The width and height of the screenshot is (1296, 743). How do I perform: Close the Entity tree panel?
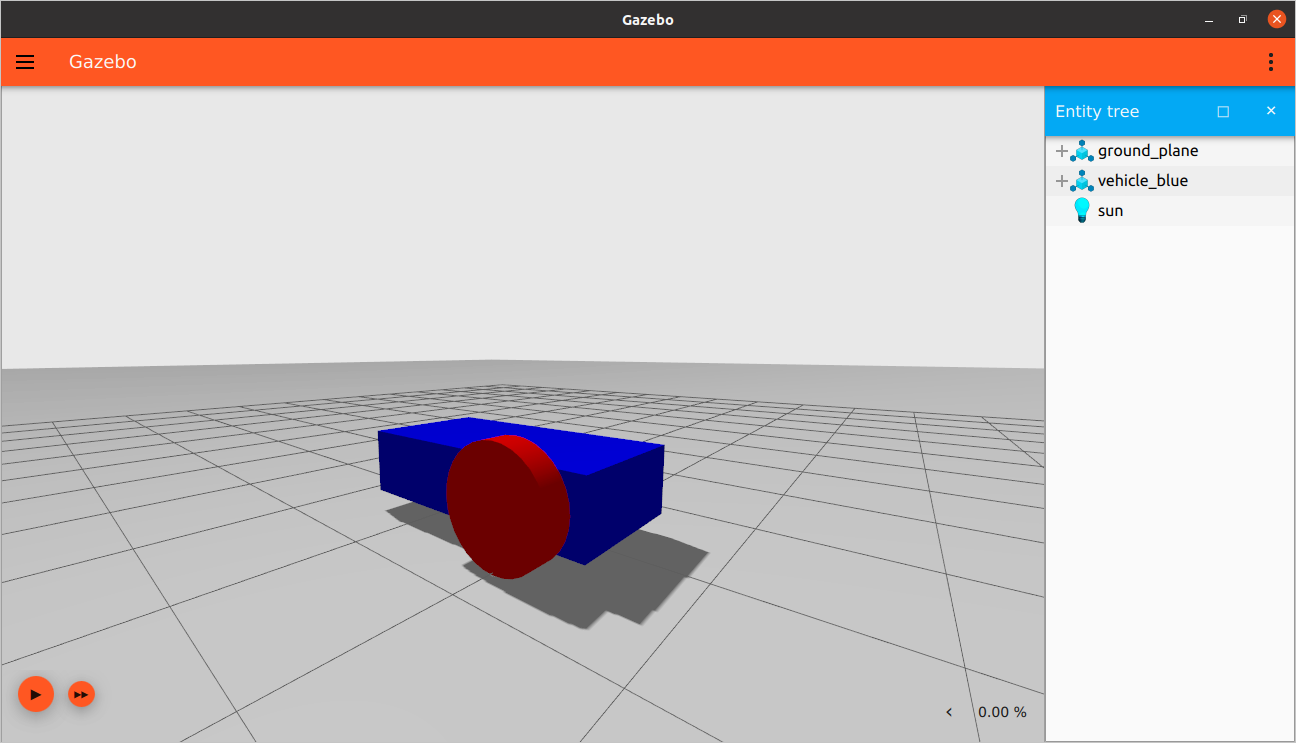(x=1271, y=111)
